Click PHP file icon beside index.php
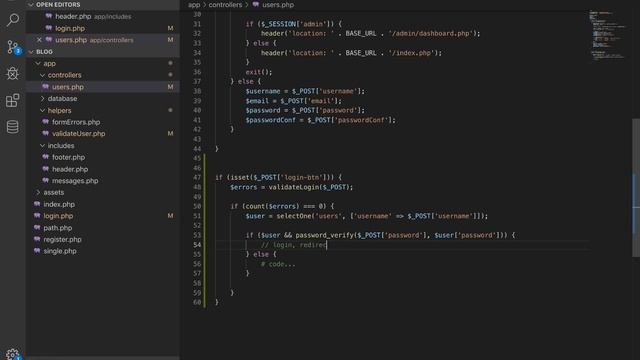The image size is (640, 360). (x=37, y=204)
